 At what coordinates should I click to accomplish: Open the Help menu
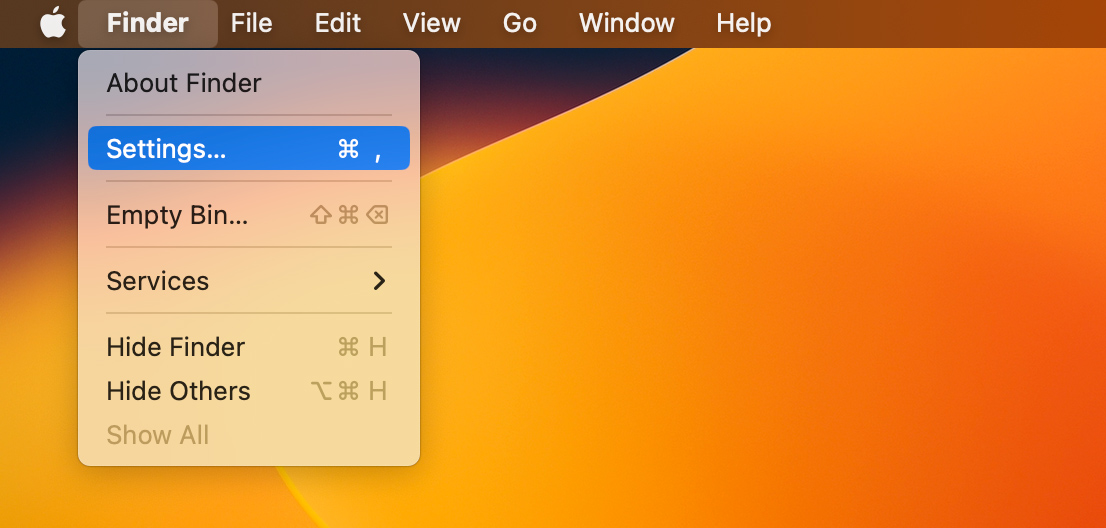[744, 23]
